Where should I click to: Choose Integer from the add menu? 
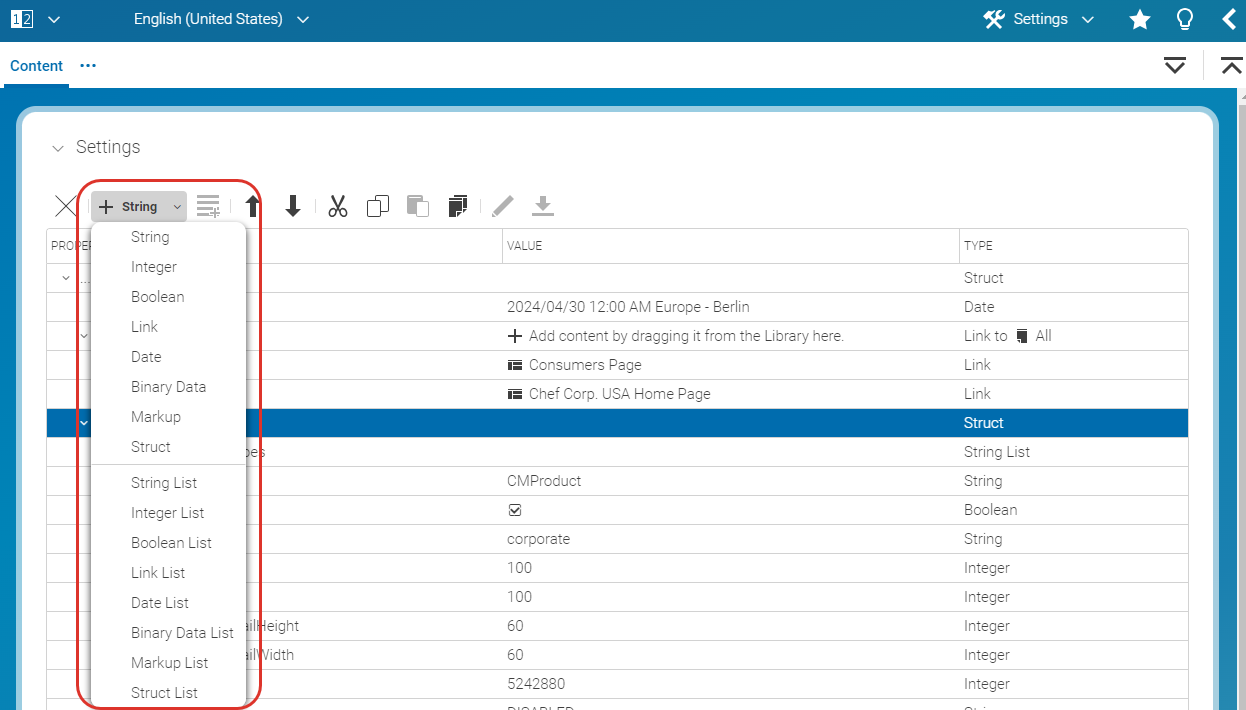click(x=154, y=267)
